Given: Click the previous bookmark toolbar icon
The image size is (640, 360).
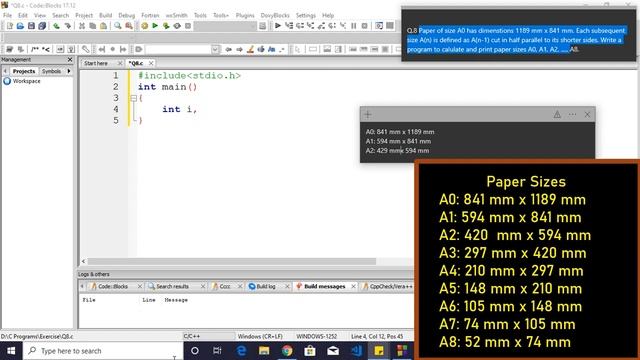Looking at the screenshot, I should click(102, 49).
